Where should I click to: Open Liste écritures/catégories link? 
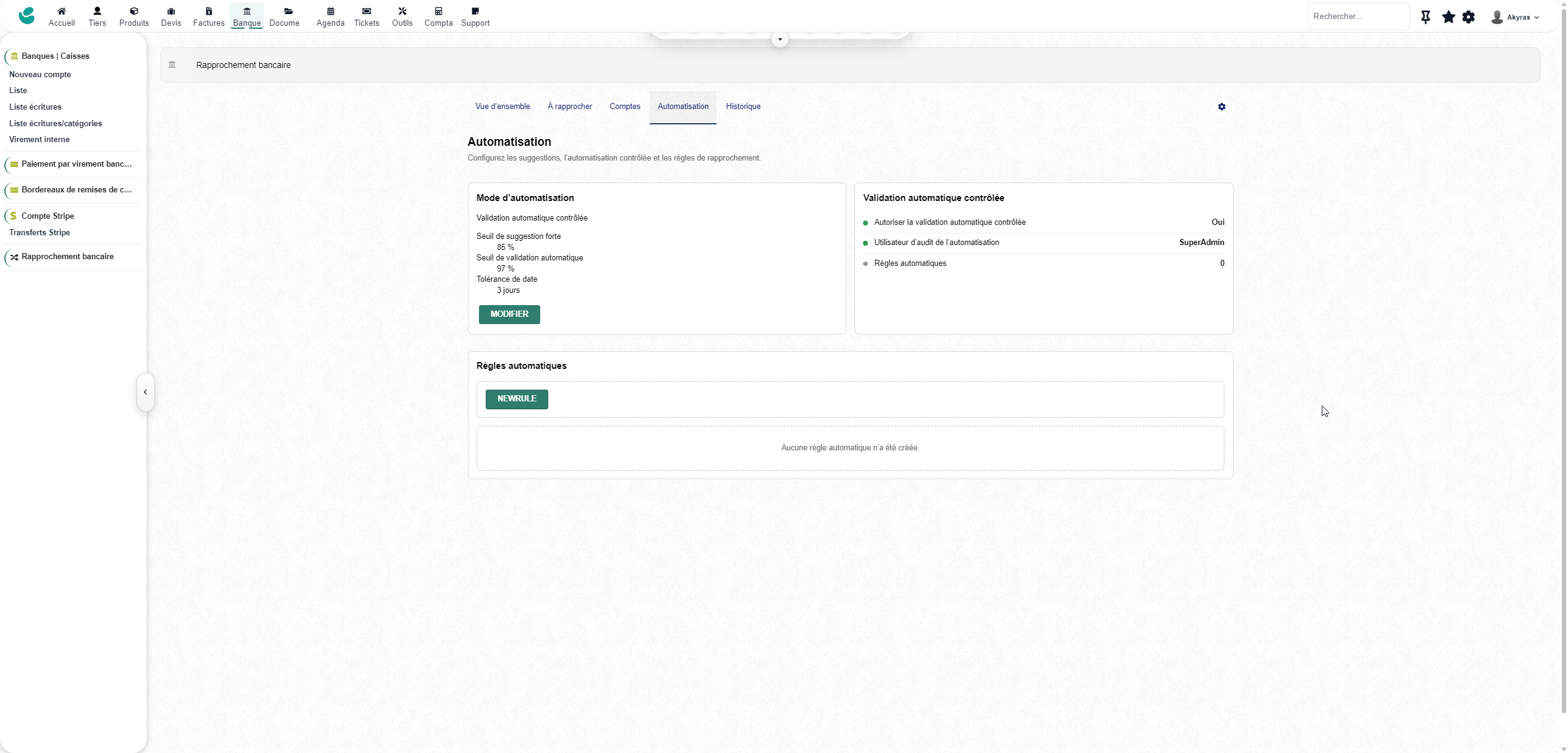coord(55,124)
